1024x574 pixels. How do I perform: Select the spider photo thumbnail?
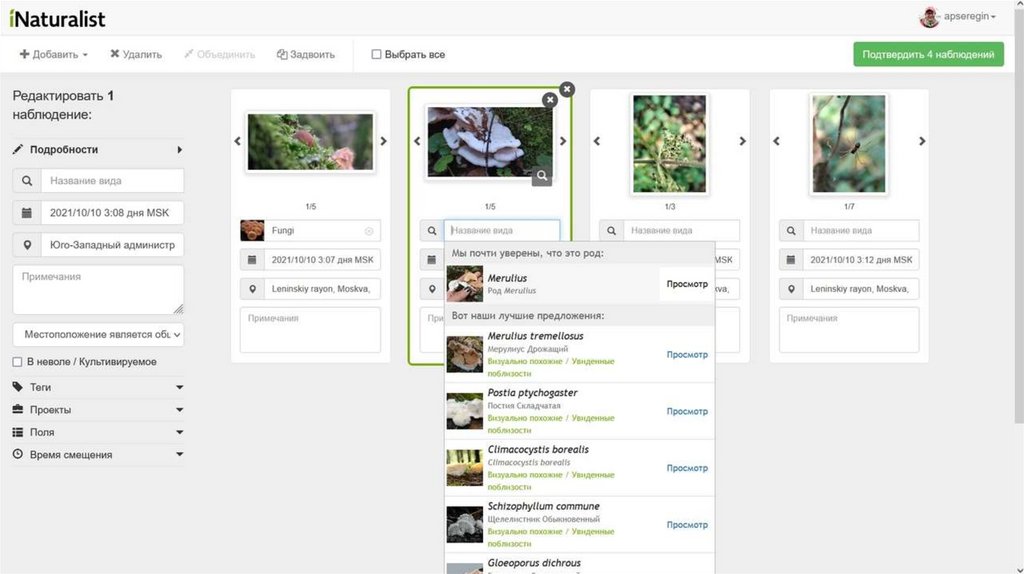[849, 144]
